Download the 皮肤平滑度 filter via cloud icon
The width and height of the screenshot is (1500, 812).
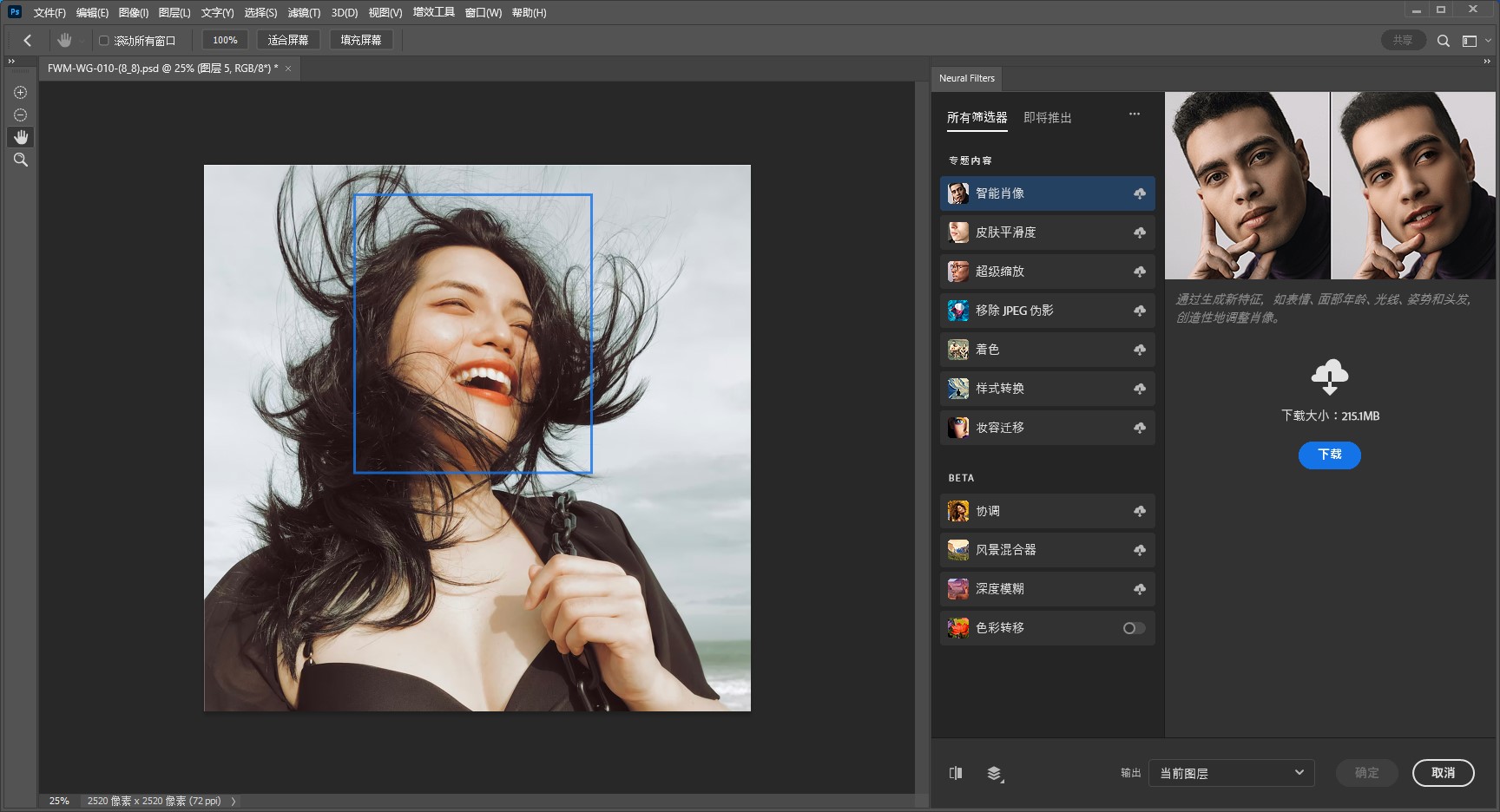coord(1139,232)
